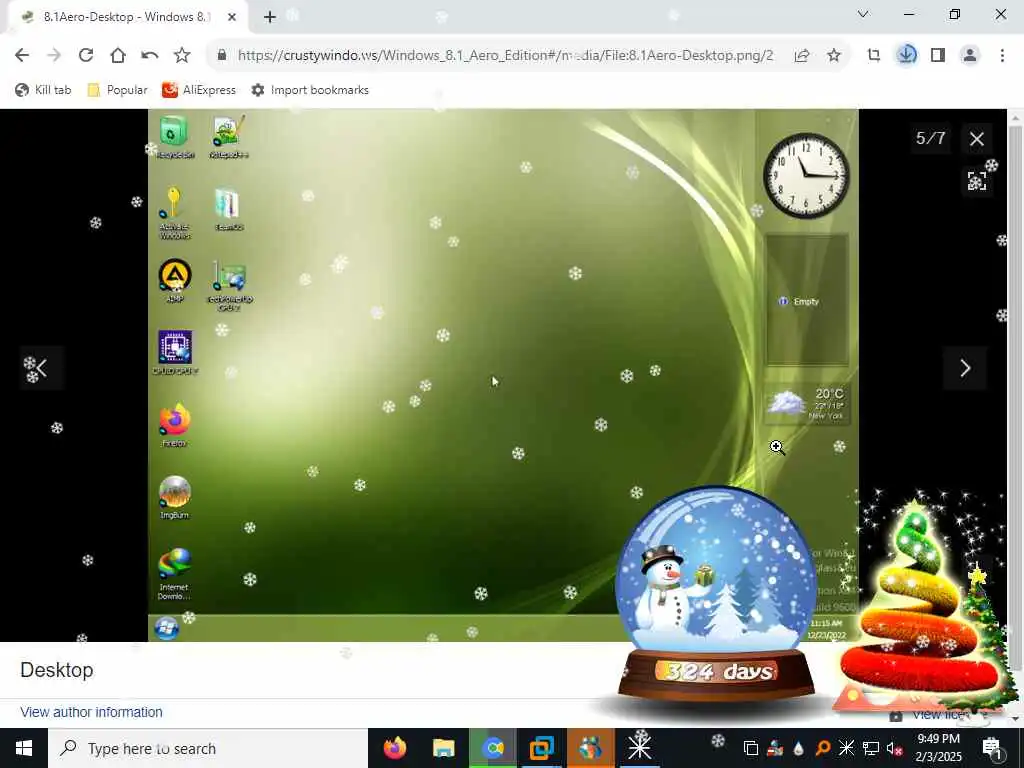Open the Kill tab bookmark

pyautogui.click(x=43, y=90)
